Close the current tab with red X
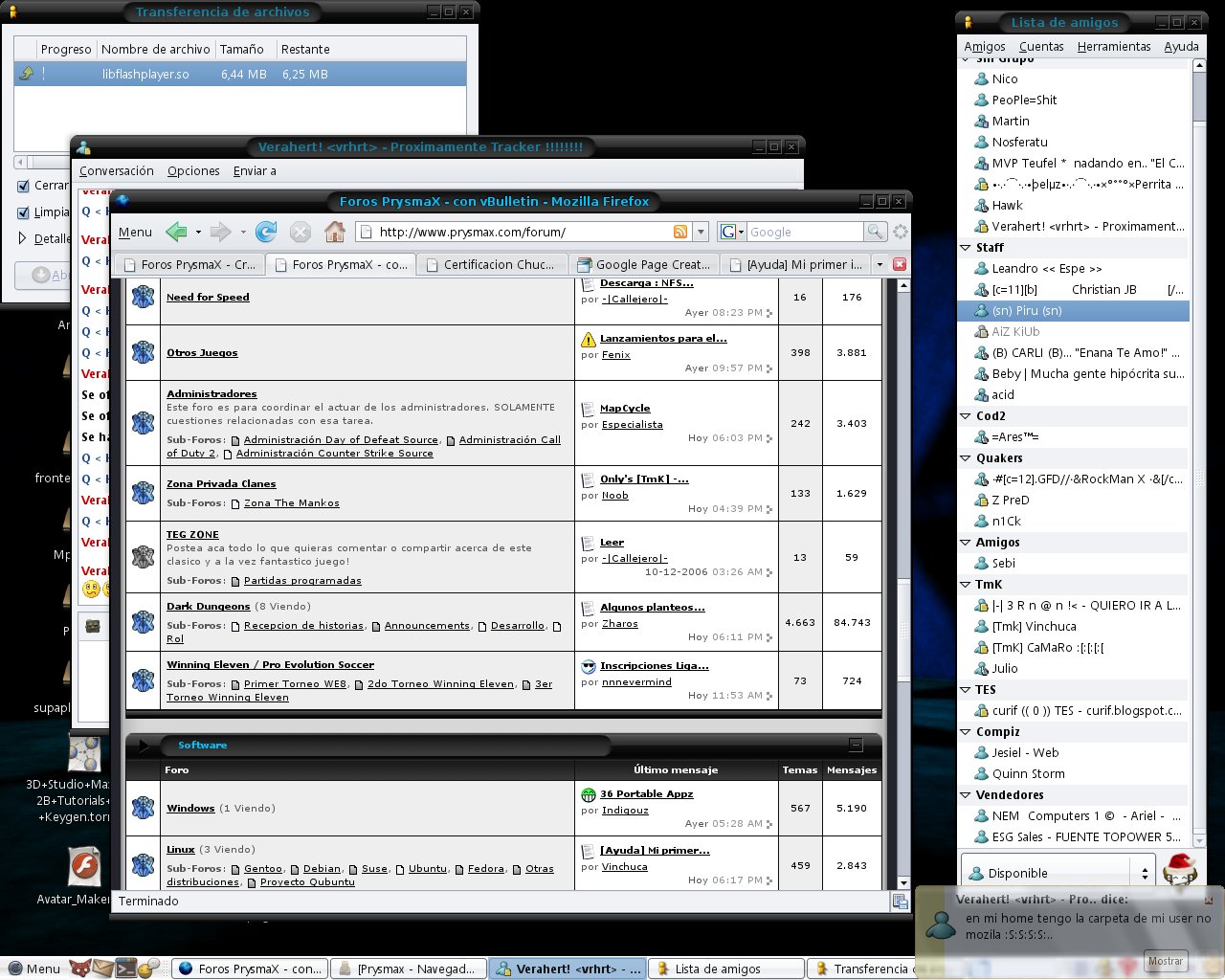Screen dimensions: 1225x980 (900, 264)
